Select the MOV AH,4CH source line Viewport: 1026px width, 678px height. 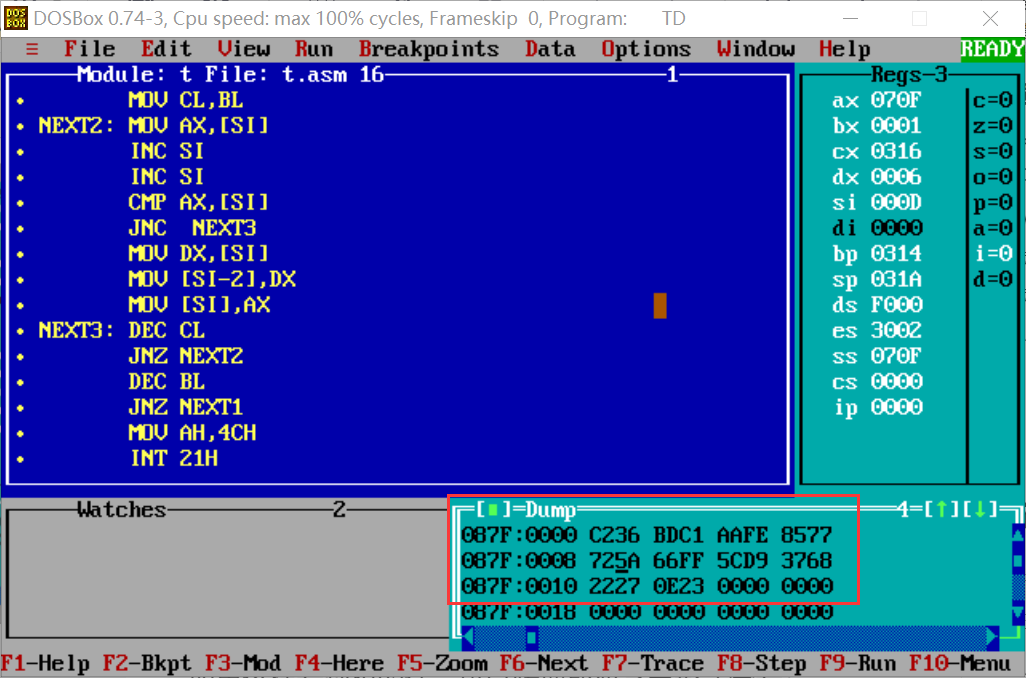192,433
